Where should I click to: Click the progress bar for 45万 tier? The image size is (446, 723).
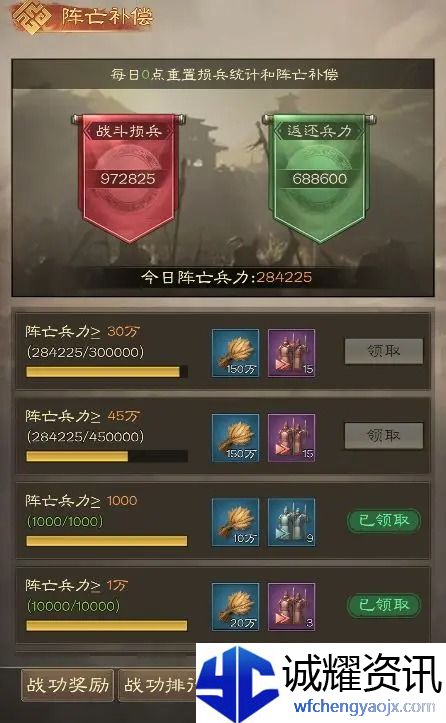pyautogui.click(x=107, y=456)
